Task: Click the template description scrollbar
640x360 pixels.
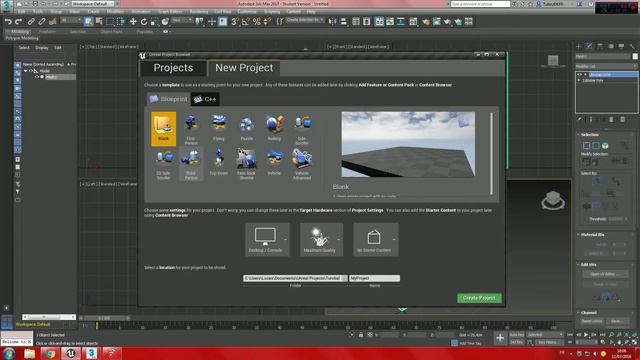Action: pos(491,153)
